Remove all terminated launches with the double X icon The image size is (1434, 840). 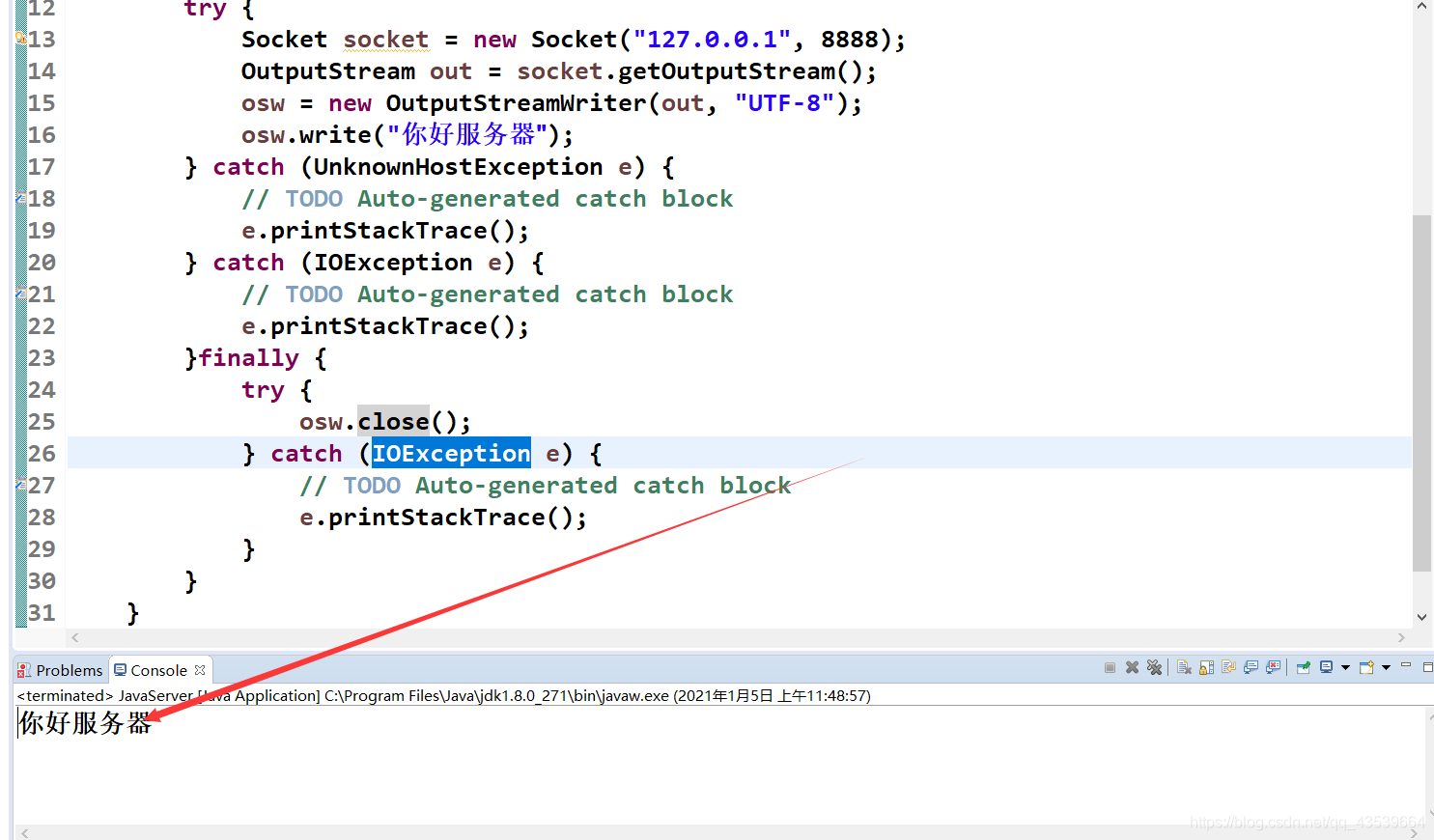[x=1154, y=668]
